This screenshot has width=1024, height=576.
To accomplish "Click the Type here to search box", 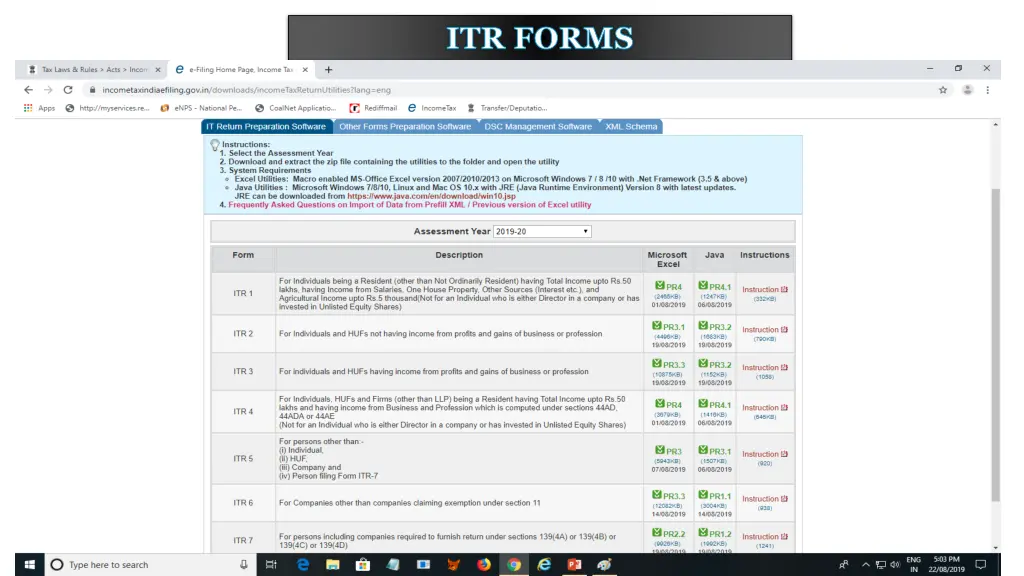I will coord(150,564).
